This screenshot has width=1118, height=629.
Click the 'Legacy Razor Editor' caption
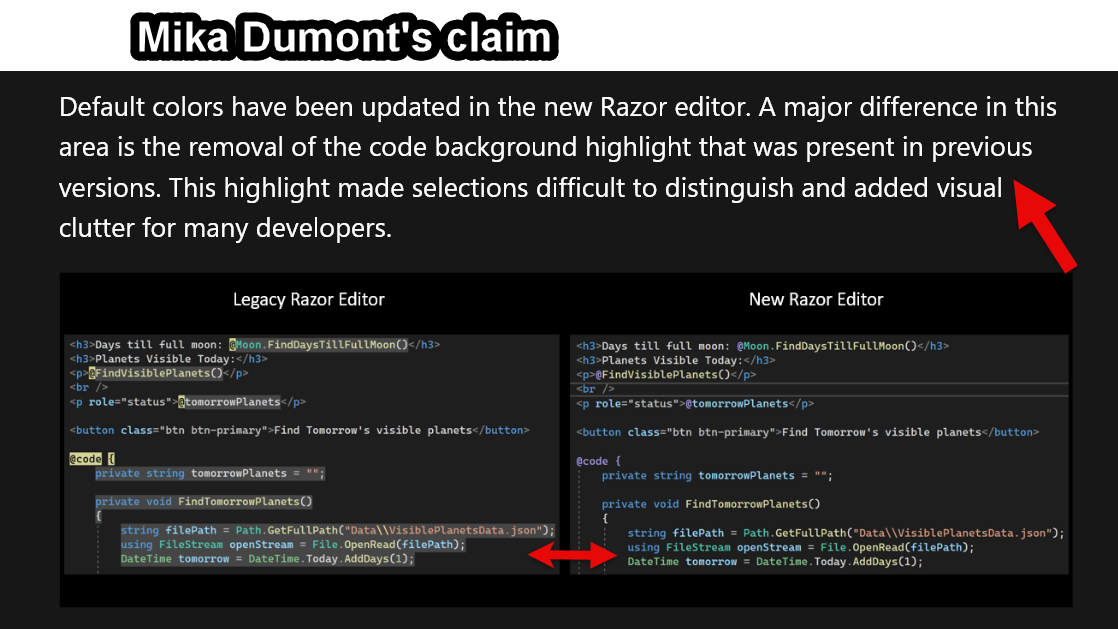pos(309,300)
